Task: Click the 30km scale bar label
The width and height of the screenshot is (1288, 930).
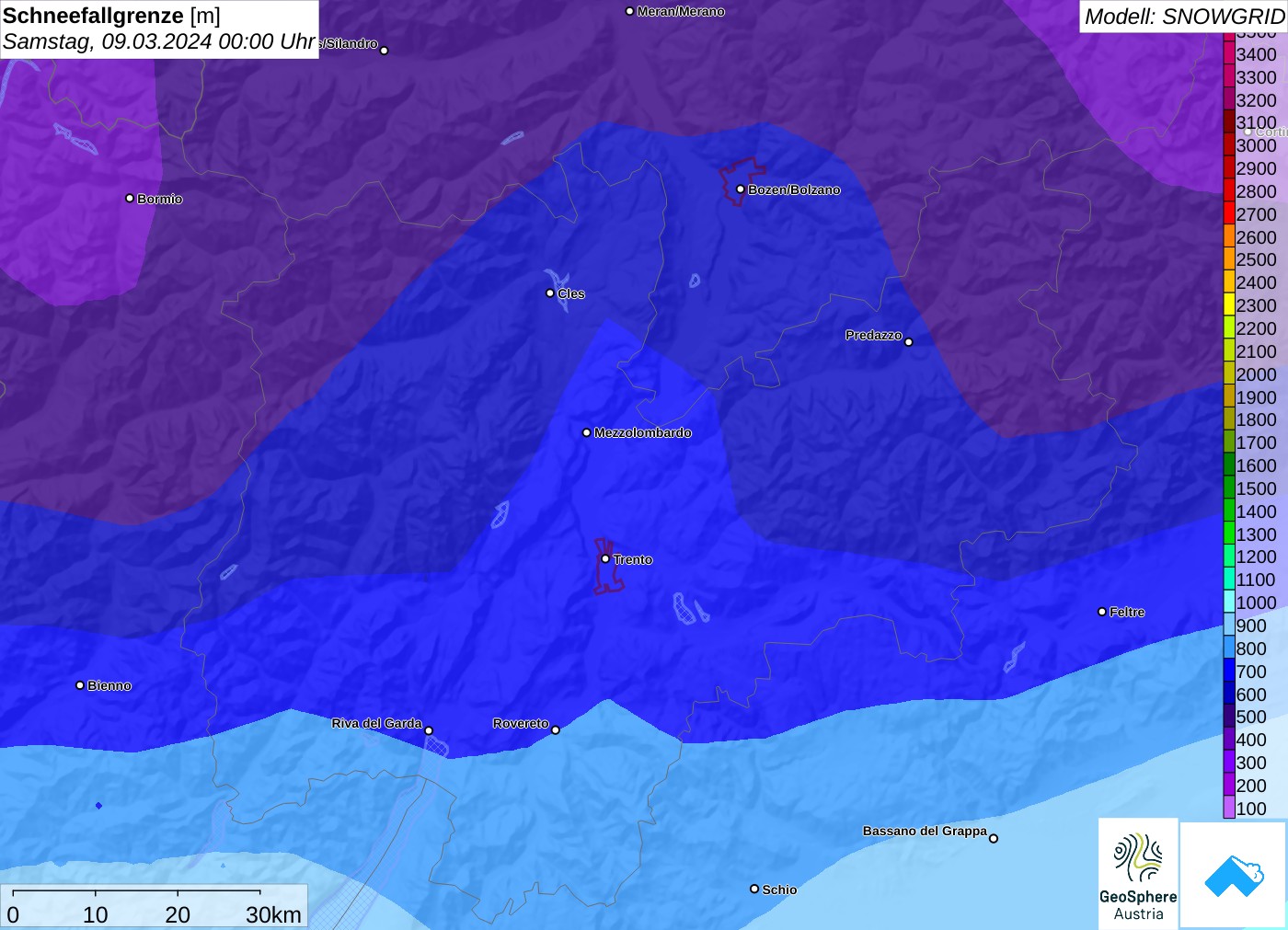Action: point(273,914)
